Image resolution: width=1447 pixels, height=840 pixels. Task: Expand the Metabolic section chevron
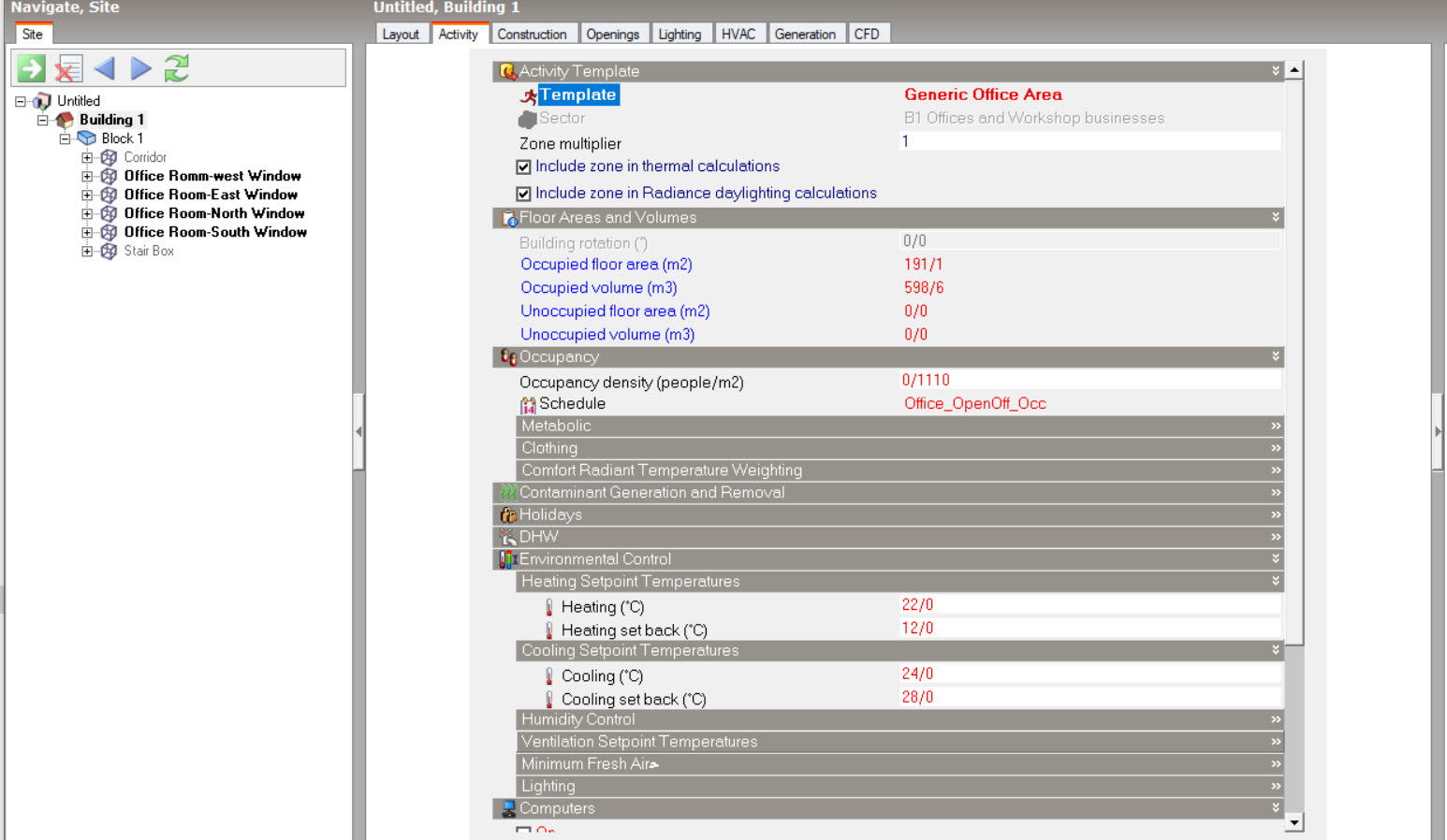coord(1275,426)
